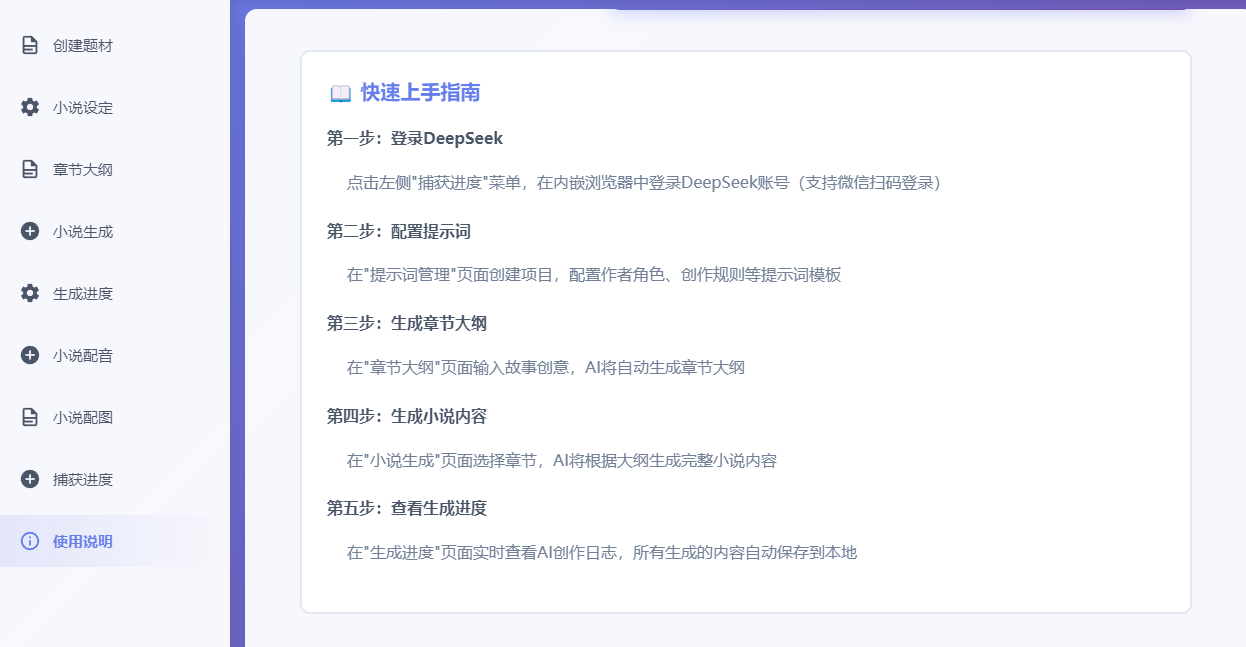Click the 快速上手指南 heading text
The width and height of the screenshot is (1246, 647).
click(x=420, y=93)
